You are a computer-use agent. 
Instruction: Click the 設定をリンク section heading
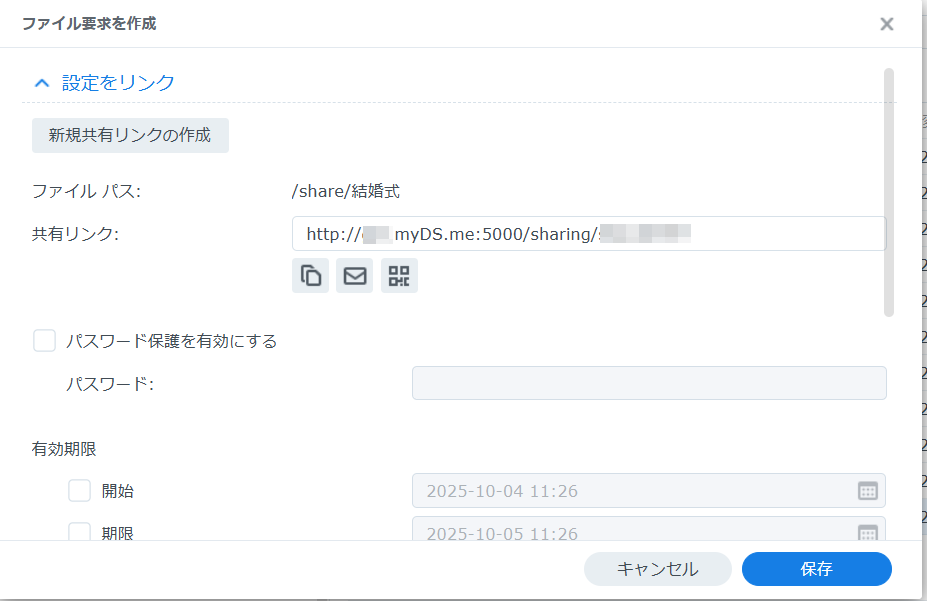[x=118, y=83]
